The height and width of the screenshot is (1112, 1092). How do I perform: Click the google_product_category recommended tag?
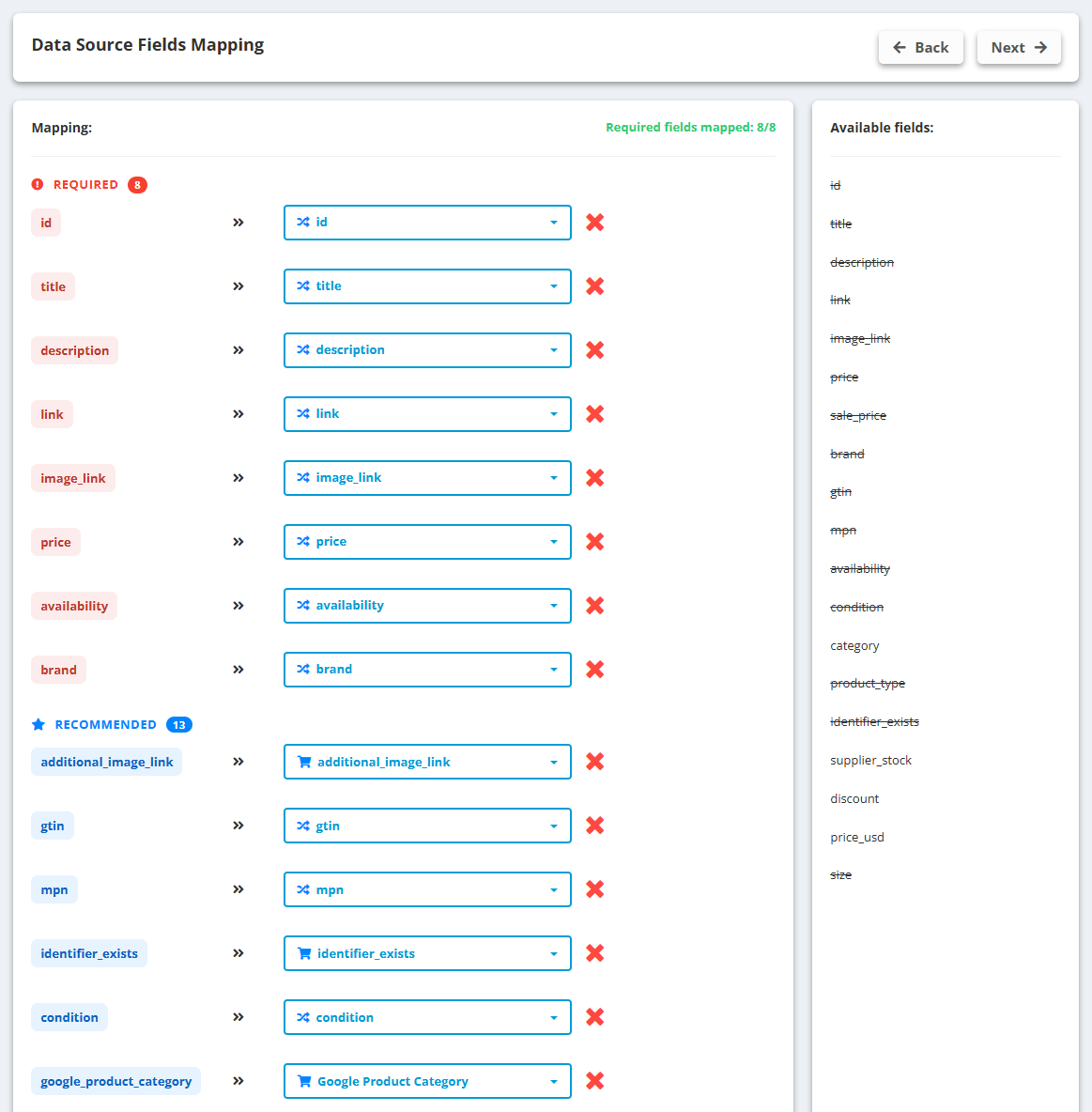click(115, 1081)
